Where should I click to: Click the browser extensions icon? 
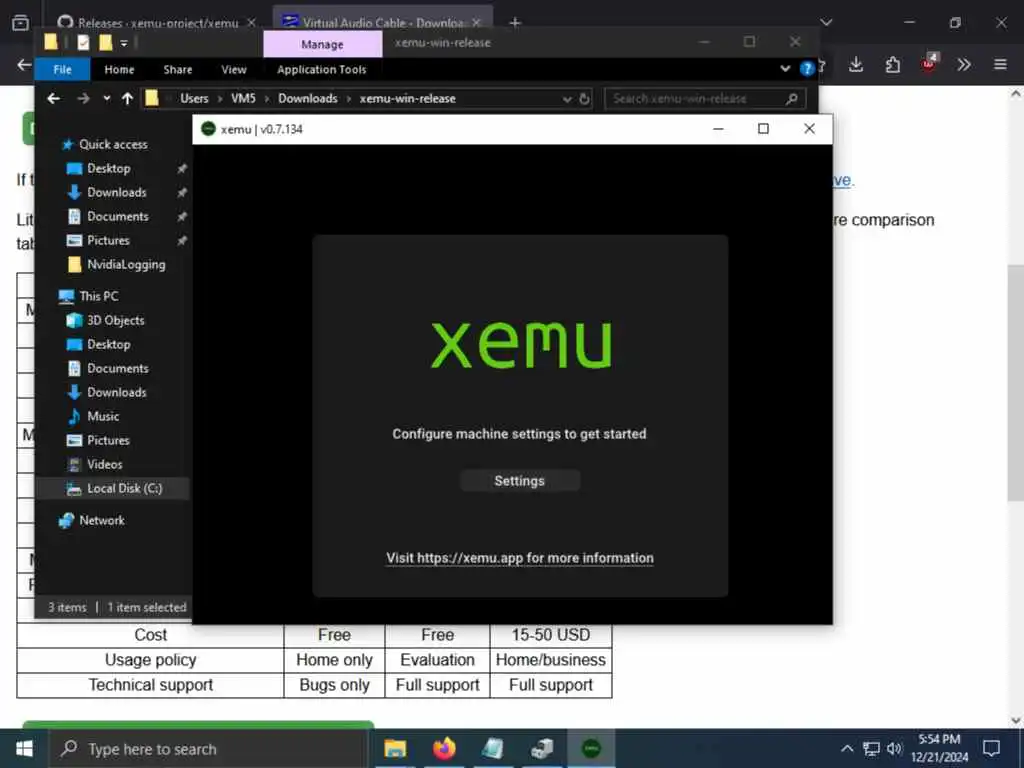point(893,65)
